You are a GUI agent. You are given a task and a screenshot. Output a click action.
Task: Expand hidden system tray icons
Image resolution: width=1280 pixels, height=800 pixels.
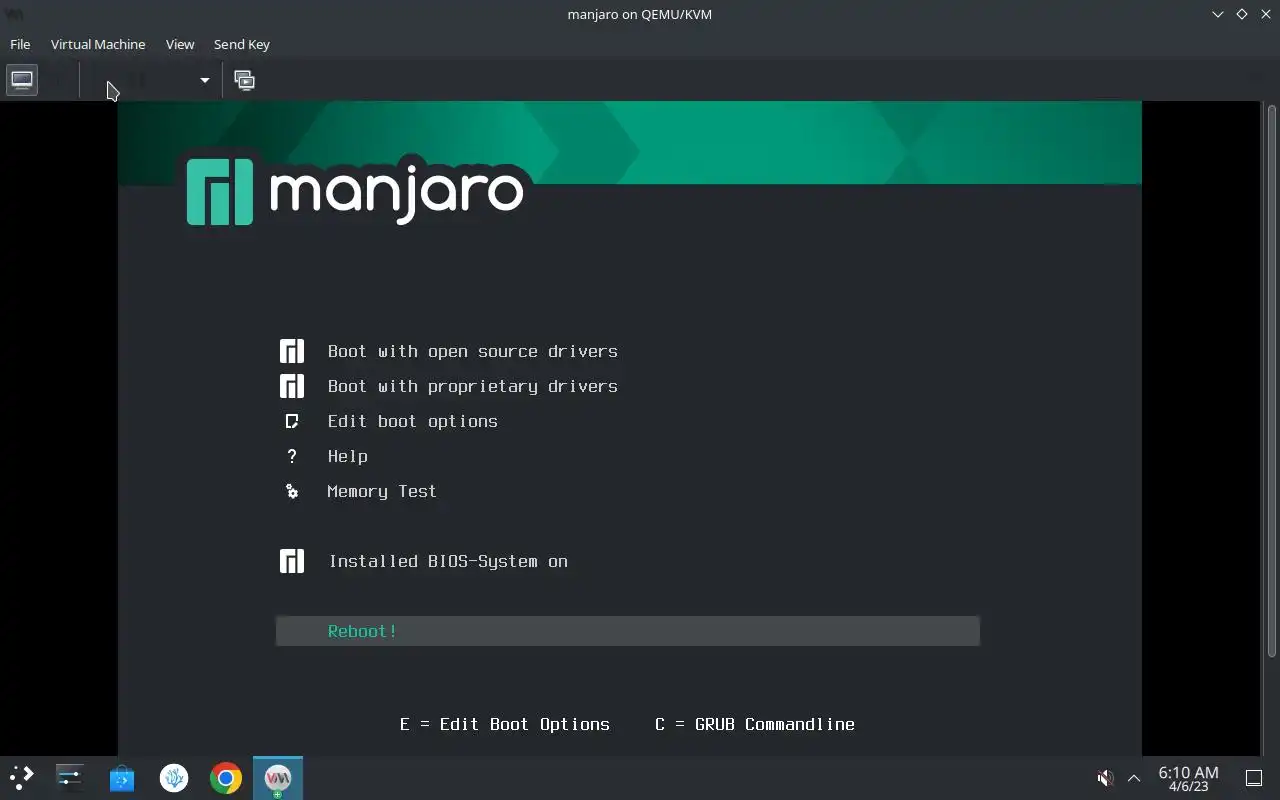coord(1134,778)
